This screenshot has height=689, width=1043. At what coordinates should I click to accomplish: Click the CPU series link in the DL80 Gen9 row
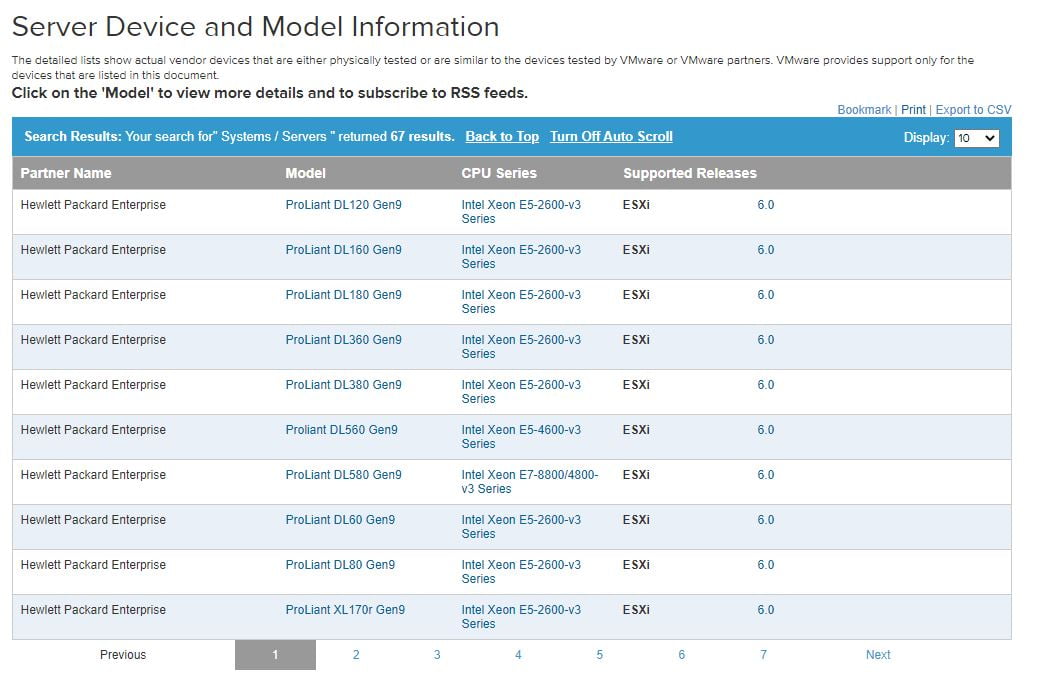tap(521, 572)
